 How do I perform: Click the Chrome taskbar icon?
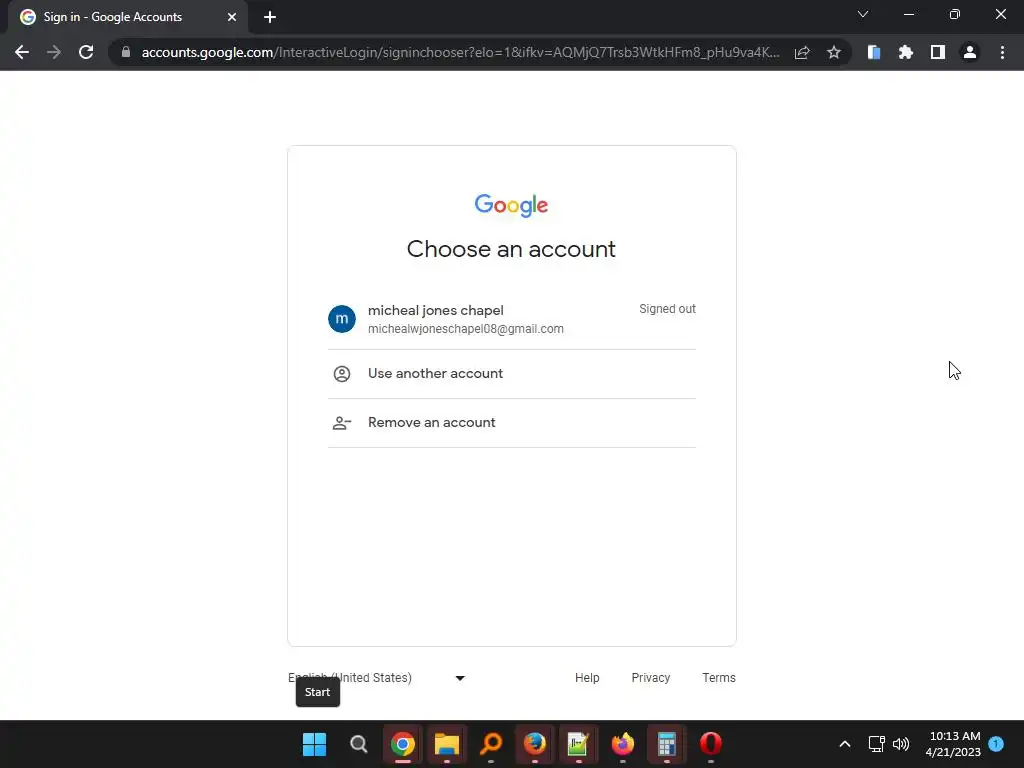point(403,744)
